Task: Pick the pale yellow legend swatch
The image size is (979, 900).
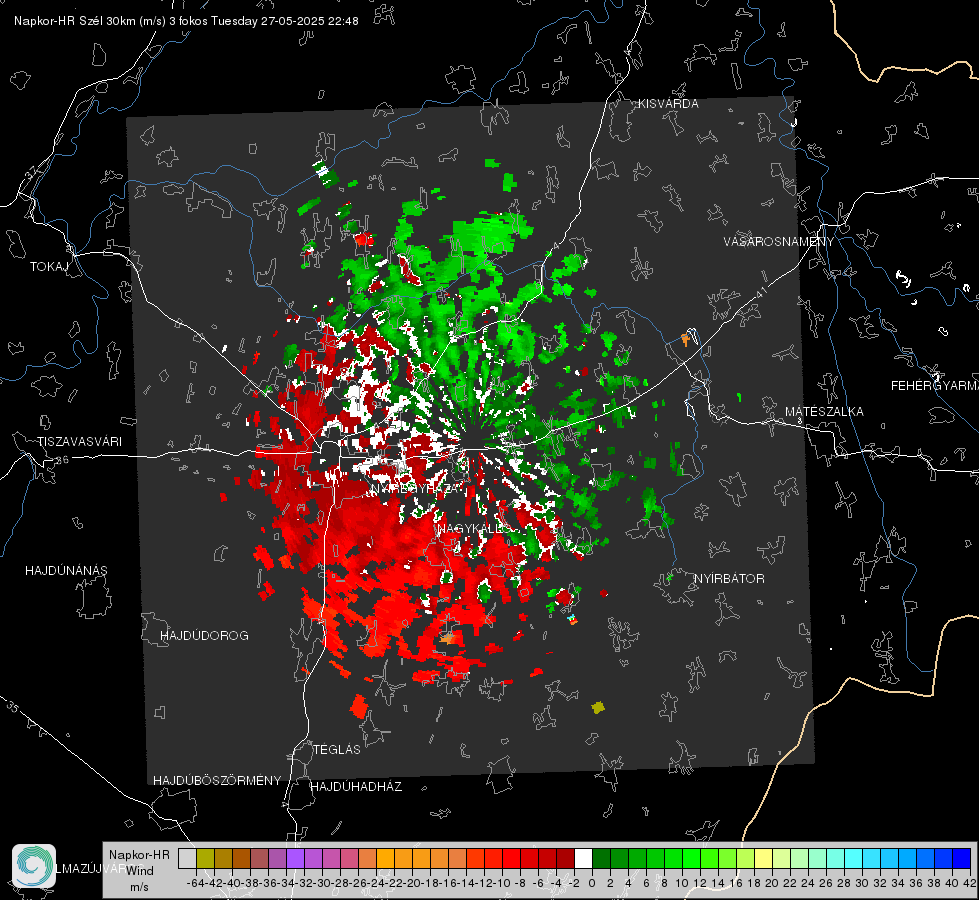Action: (x=763, y=858)
